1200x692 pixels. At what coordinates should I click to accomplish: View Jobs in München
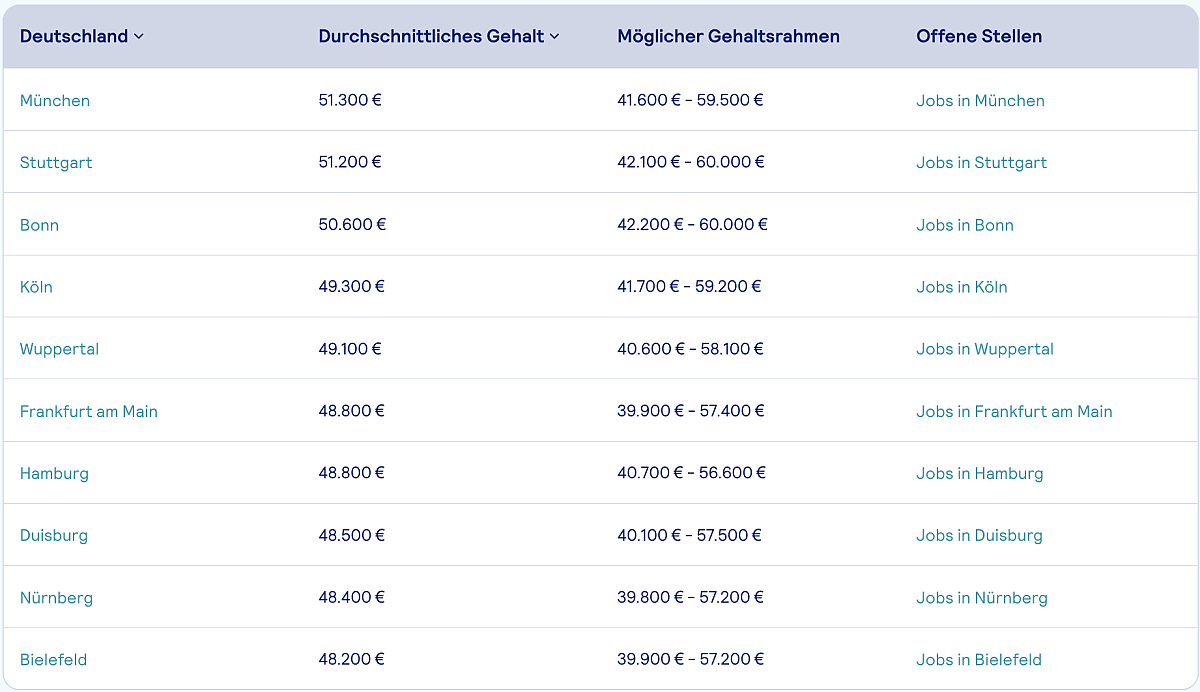(x=980, y=100)
